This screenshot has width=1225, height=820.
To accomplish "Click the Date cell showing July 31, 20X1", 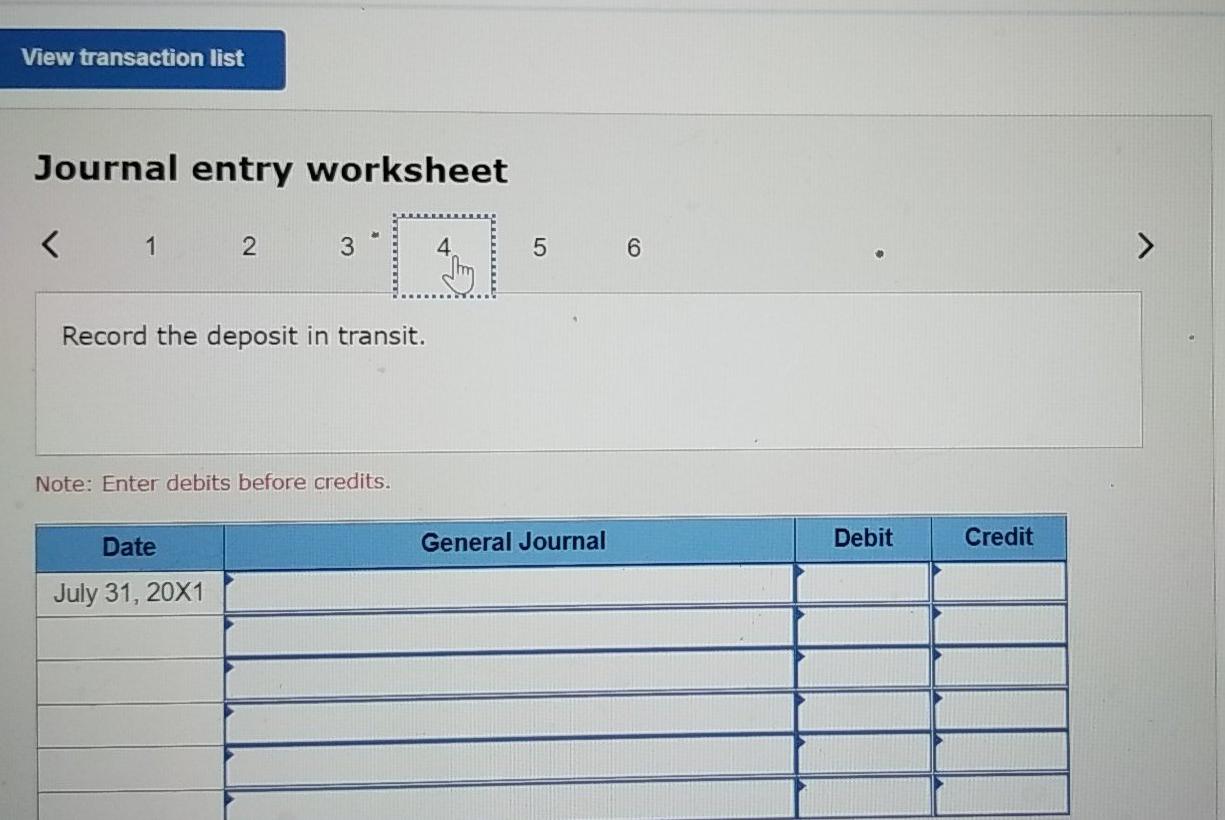I will 130,593.
